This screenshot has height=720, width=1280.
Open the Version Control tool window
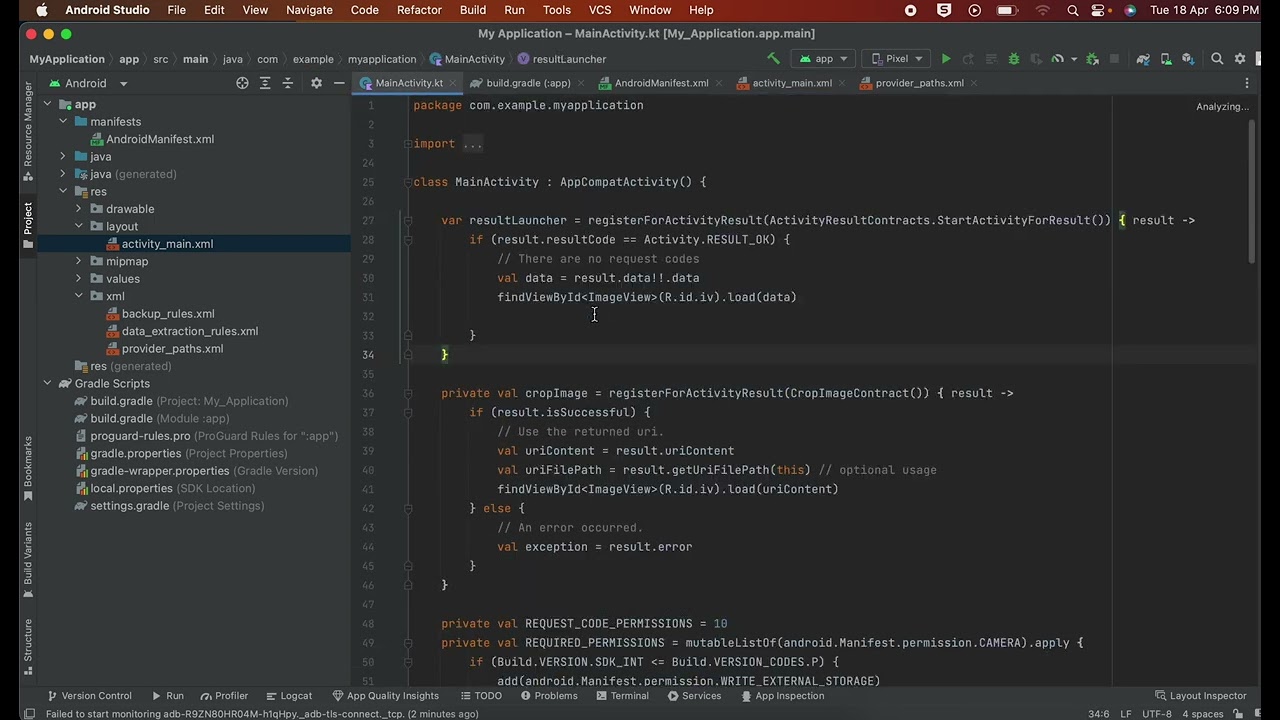point(88,696)
